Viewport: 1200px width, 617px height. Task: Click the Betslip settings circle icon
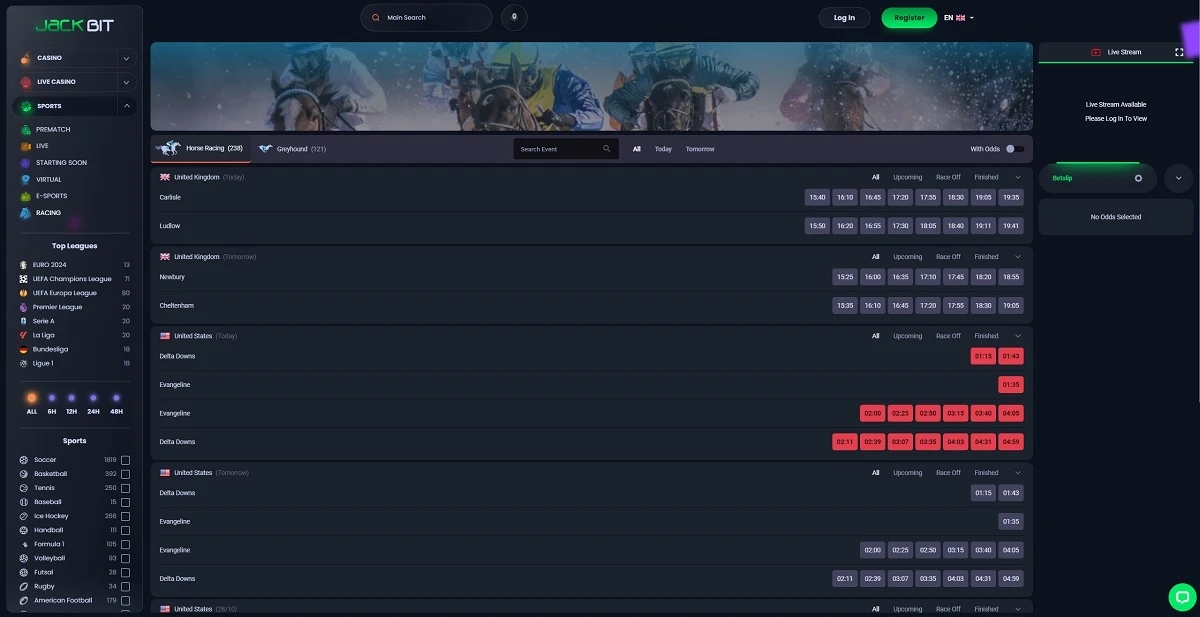coord(1138,178)
